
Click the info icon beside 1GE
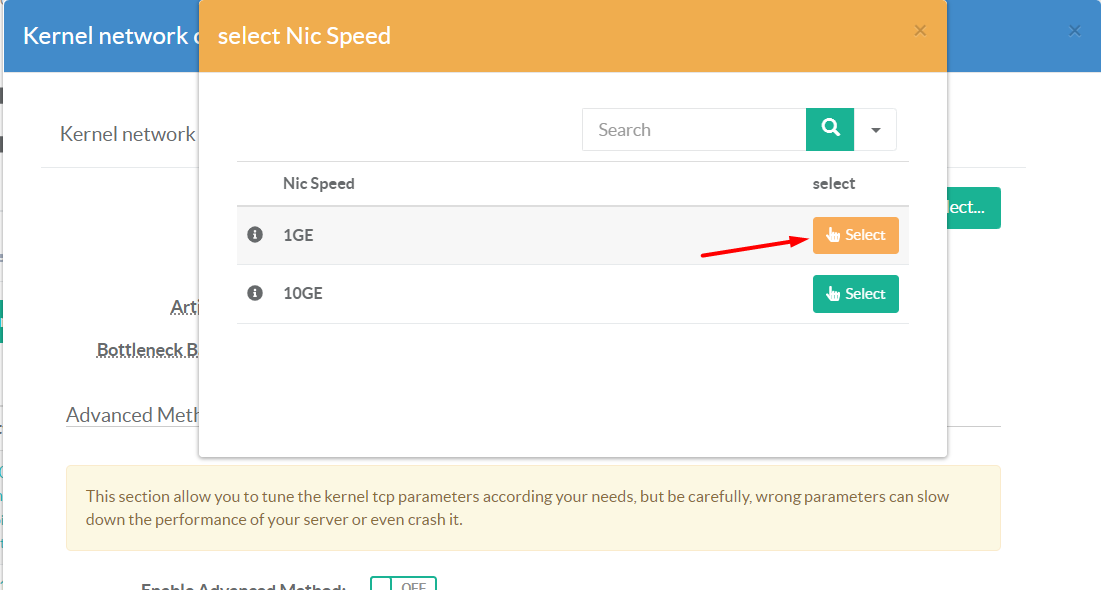[x=255, y=235]
